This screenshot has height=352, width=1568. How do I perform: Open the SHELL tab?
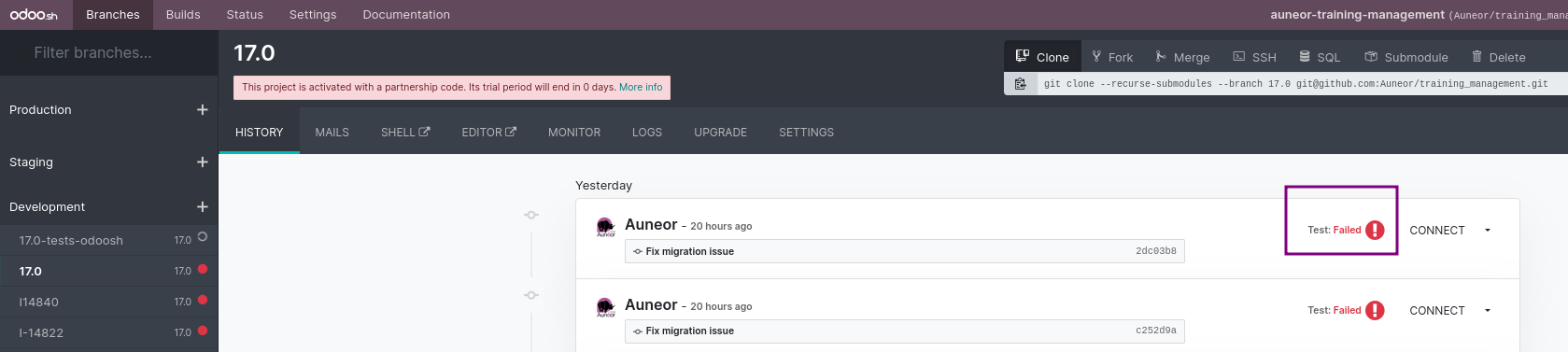(405, 133)
